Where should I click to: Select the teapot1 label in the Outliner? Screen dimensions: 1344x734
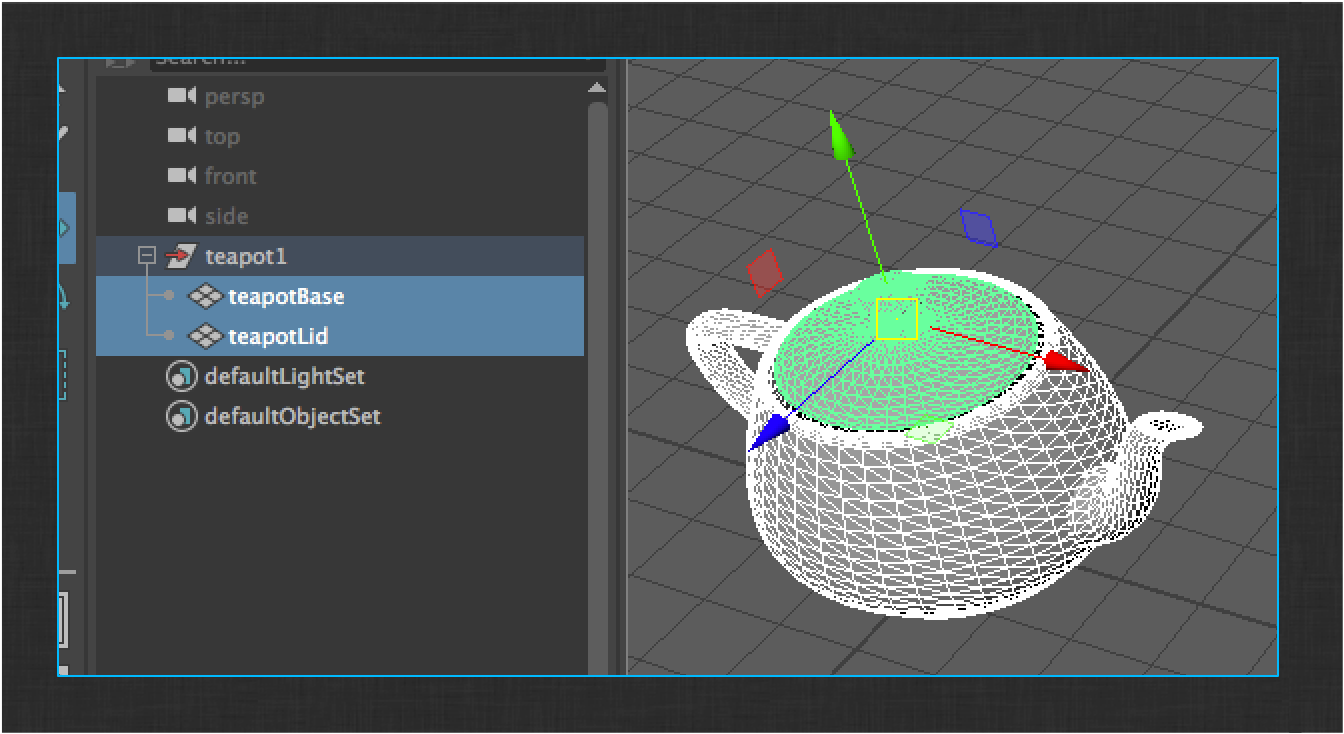246,256
